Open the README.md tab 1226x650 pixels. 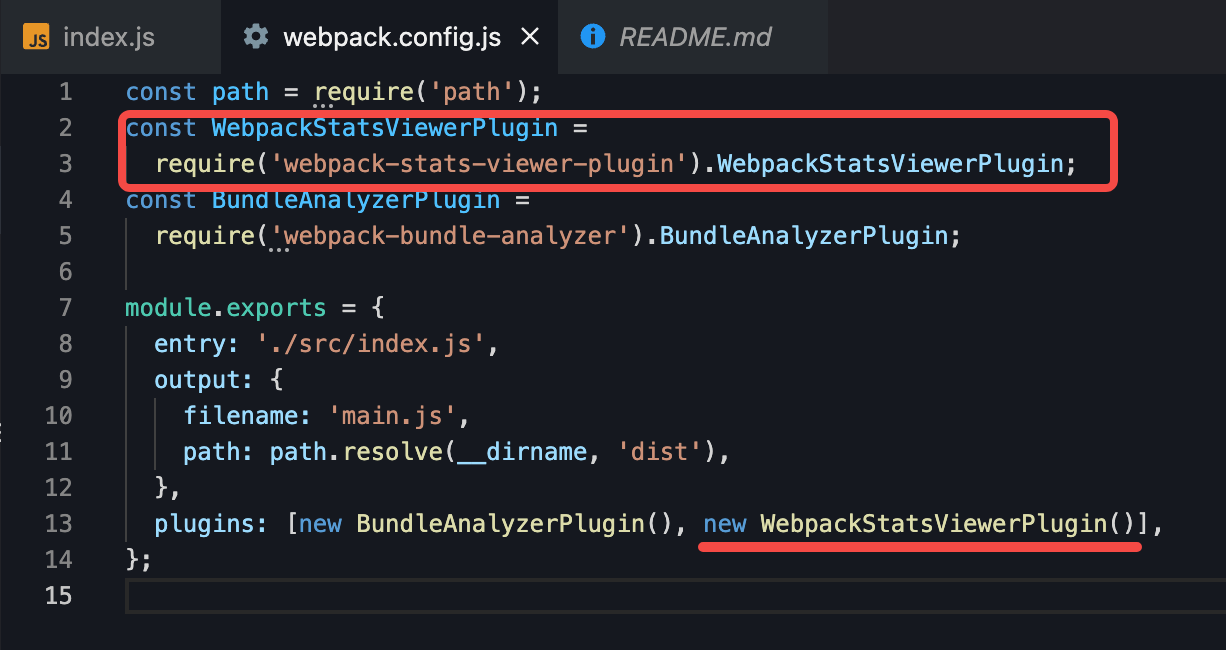[x=692, y=37]
